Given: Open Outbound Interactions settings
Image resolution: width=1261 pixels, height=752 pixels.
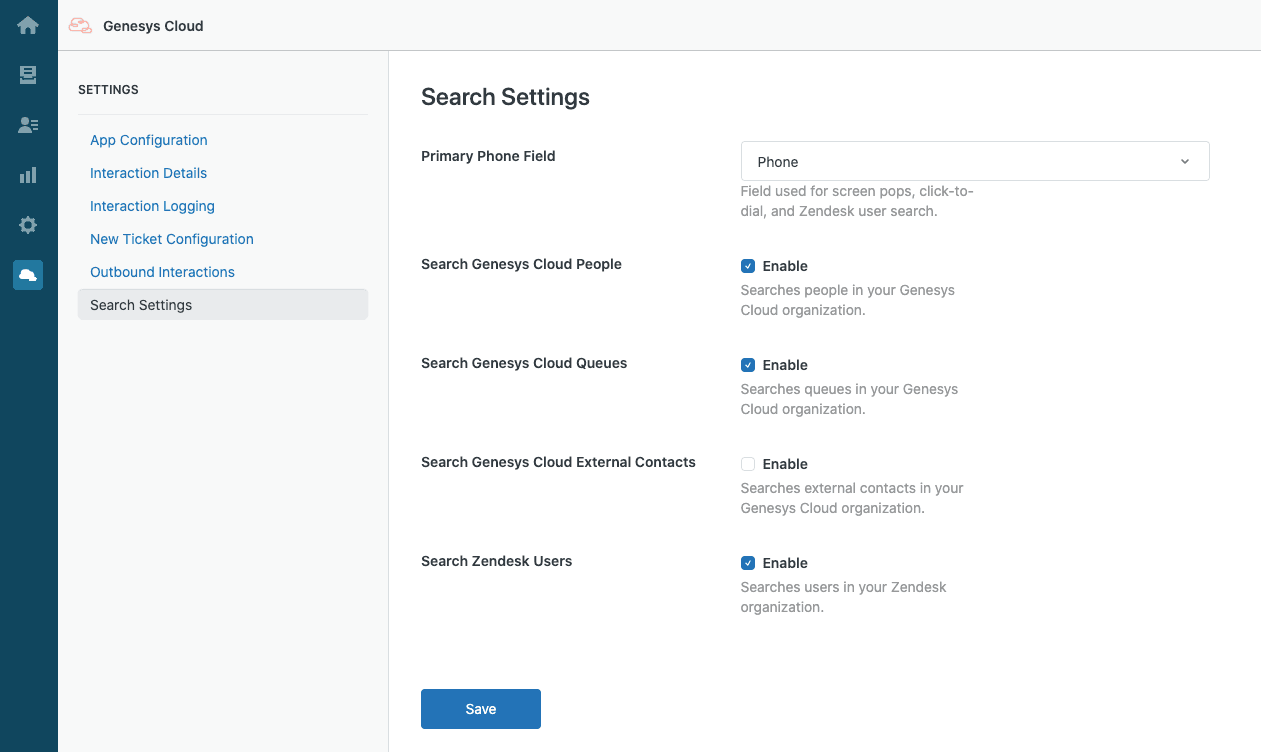Looking at the screenshot, I should pyautogui.click(x=162, y=271).
